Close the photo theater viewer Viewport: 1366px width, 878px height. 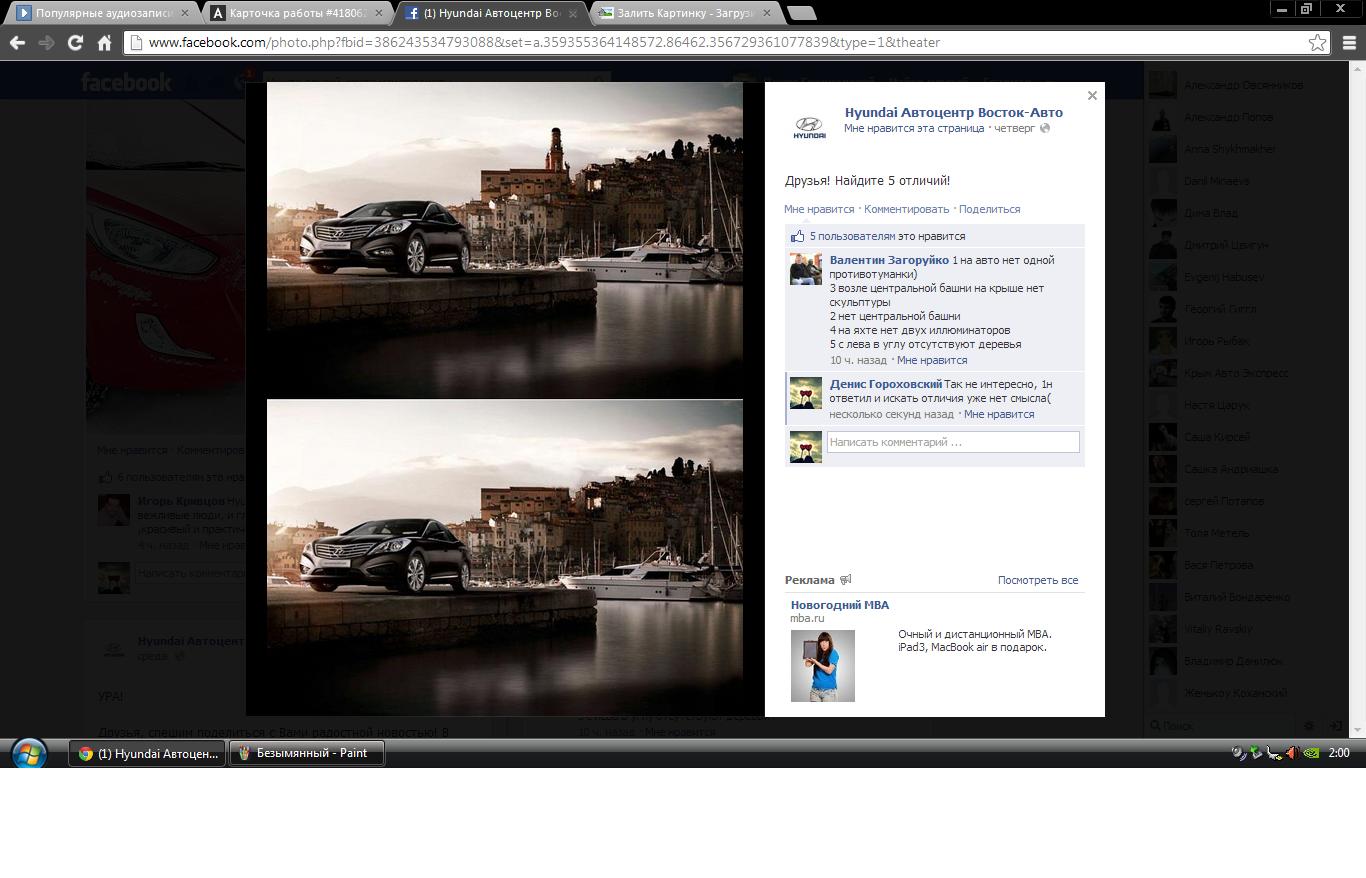[1092, 96]
